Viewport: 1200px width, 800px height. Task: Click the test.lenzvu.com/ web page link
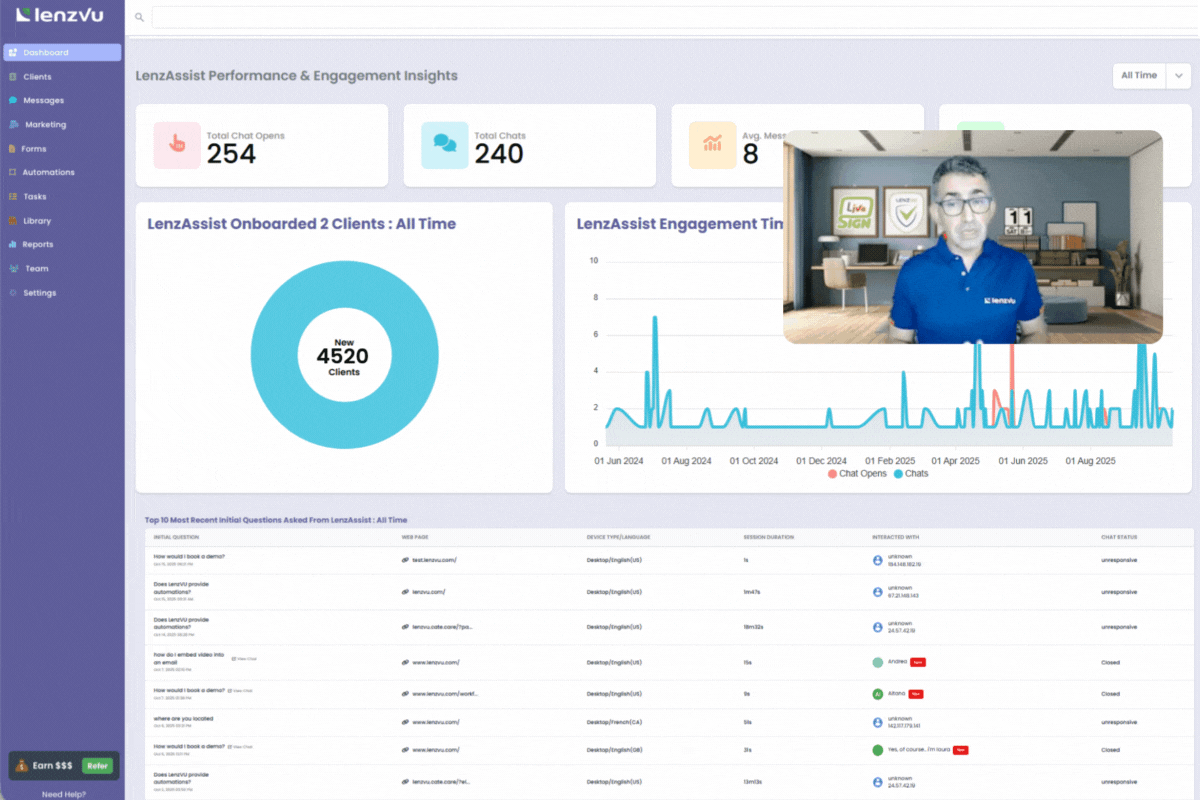click(x=434, y=560)
